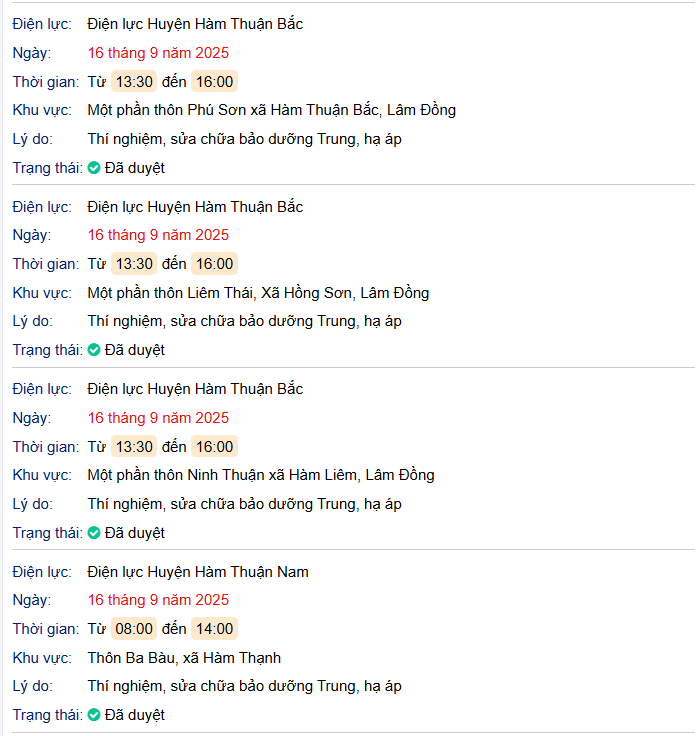Click the 16:00 time badge in the Liêm Thái entry
698x736 pixels.
(214, 264)
